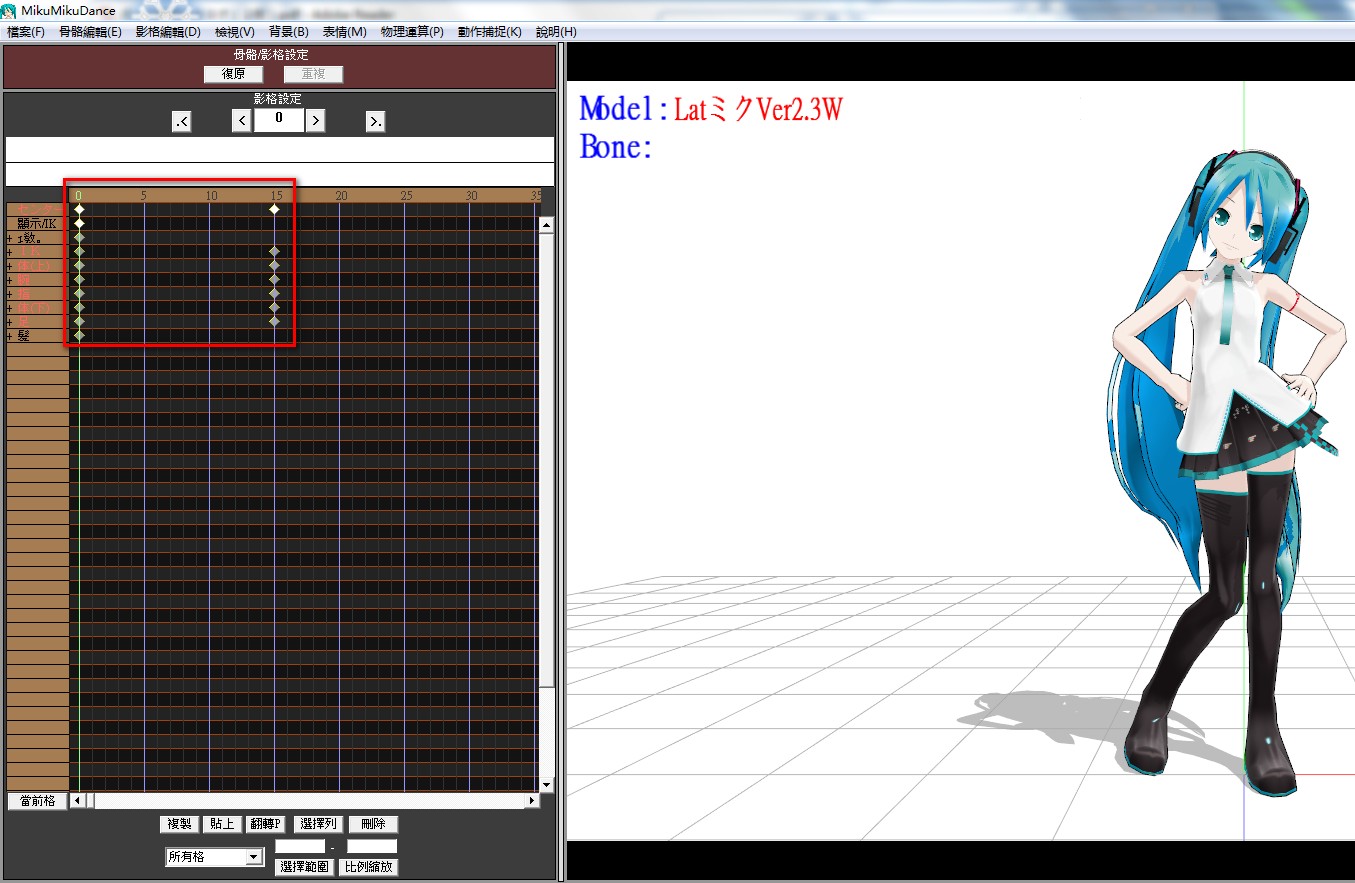Expand the 体(下) bone group
1355x883 pixels.
click(10, 308)
